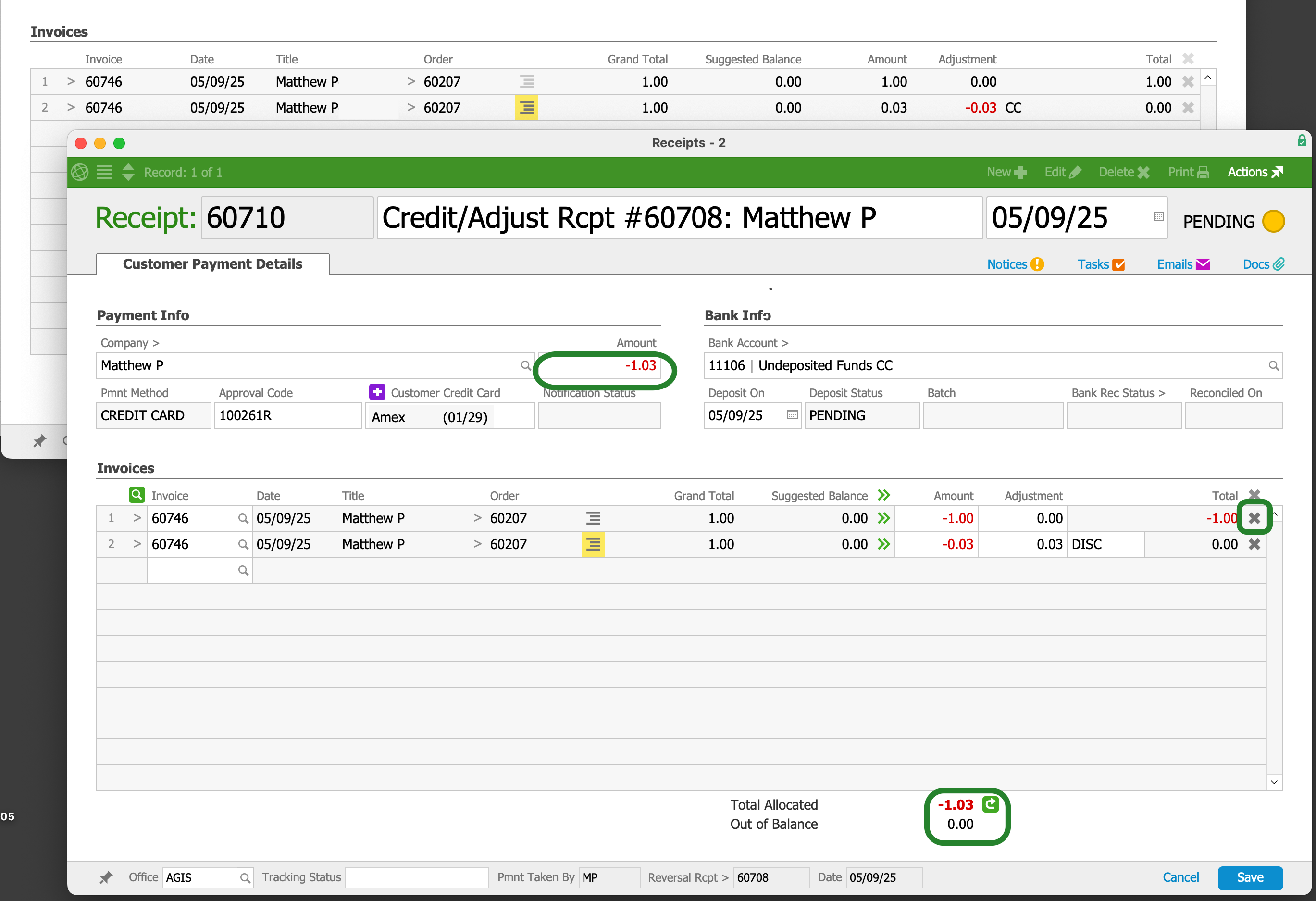
Task: Select the Customer Payment Details tab
Action: (212, 264)
